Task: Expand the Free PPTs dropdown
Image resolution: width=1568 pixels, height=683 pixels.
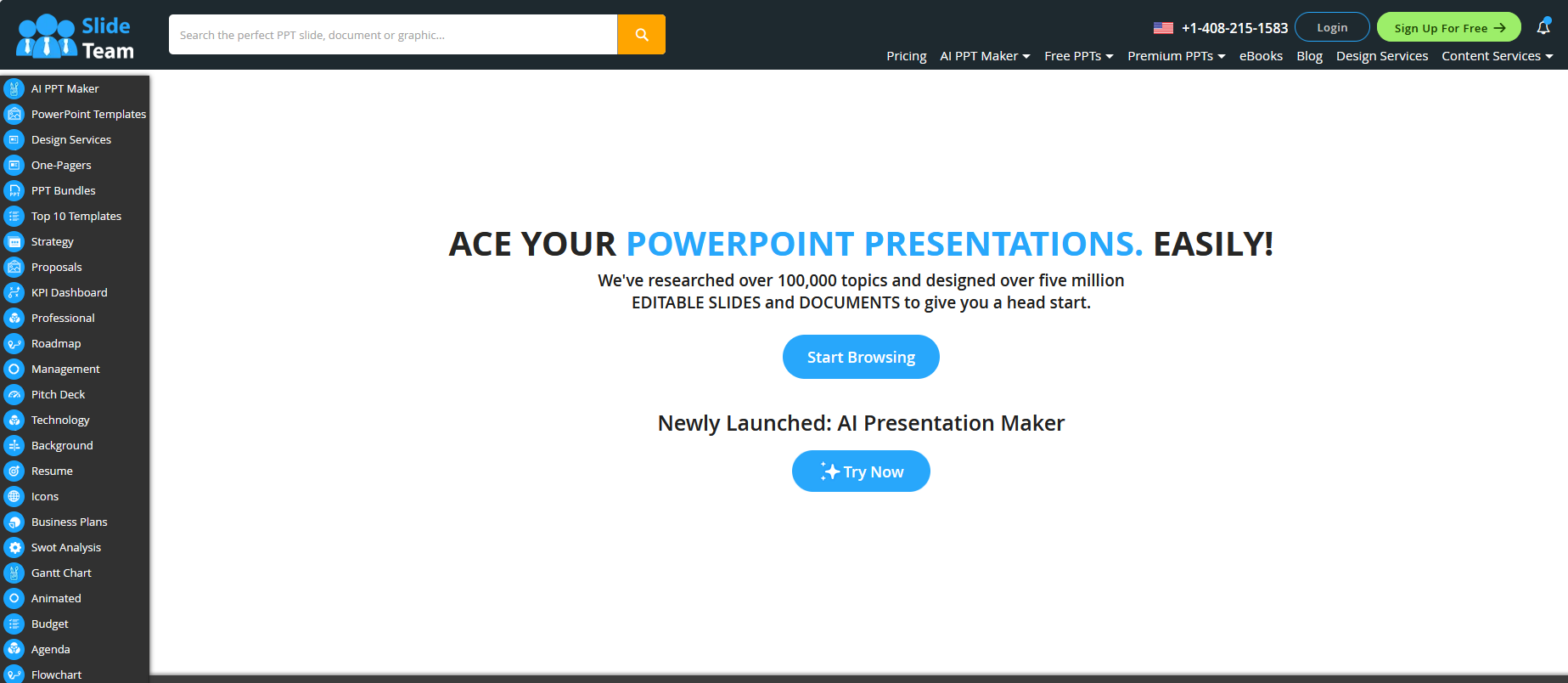Action: [1078, 56]
